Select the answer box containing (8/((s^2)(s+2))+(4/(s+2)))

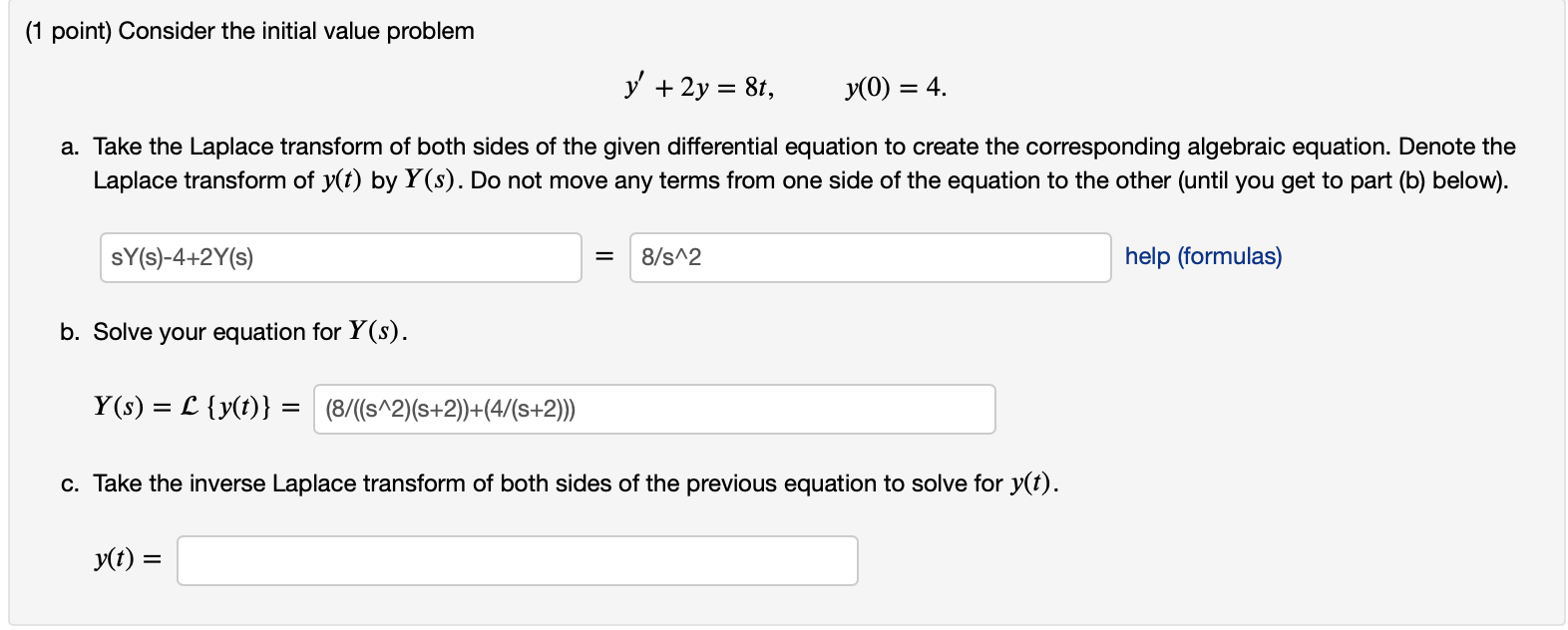click(653, 408)
